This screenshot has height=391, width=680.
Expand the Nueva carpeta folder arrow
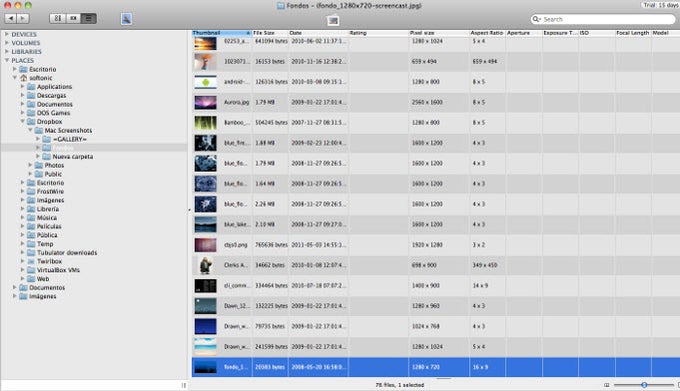38,156
